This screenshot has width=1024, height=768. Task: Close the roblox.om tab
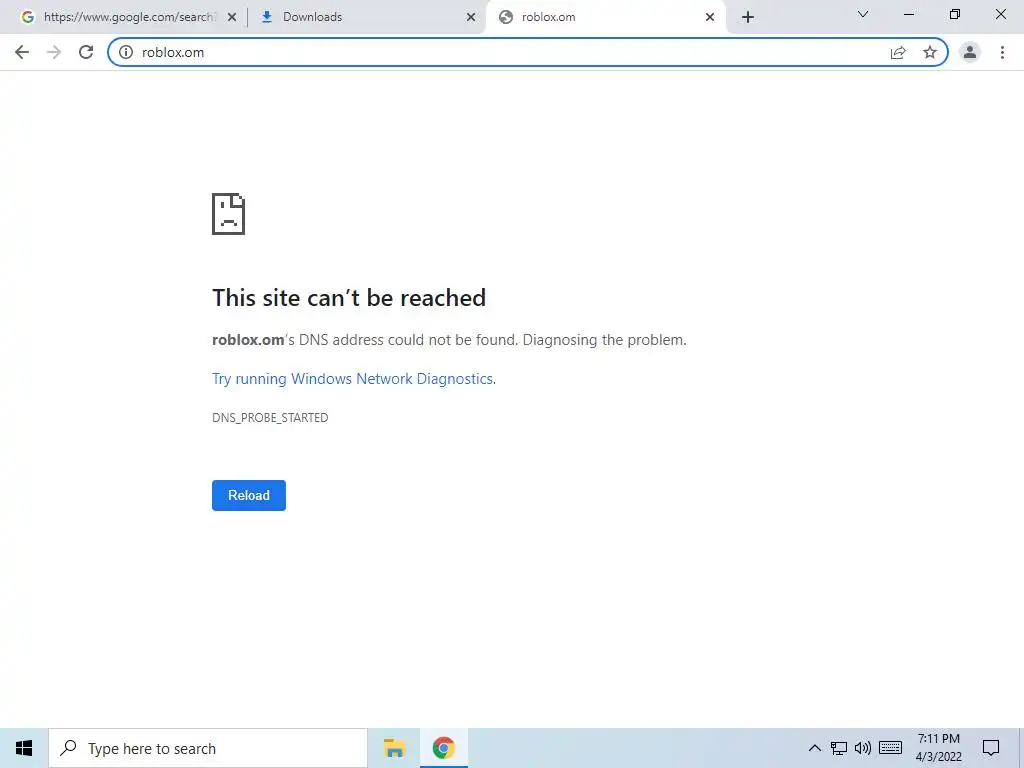(710, 17)
